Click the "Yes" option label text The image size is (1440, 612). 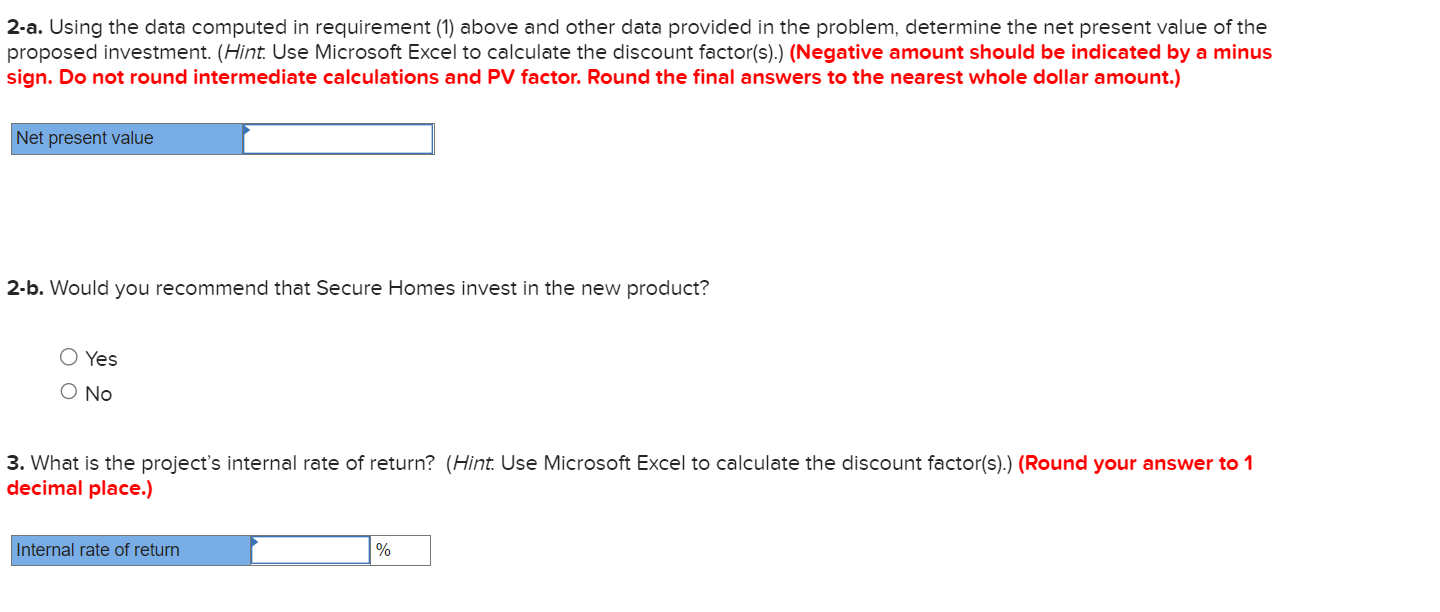click(101, 358)
